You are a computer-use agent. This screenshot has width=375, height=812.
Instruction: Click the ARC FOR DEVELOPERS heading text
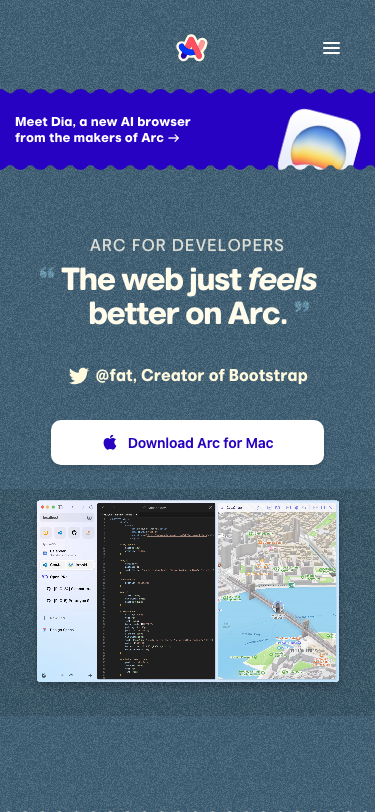pyautogui.click(x=188, y=245)
